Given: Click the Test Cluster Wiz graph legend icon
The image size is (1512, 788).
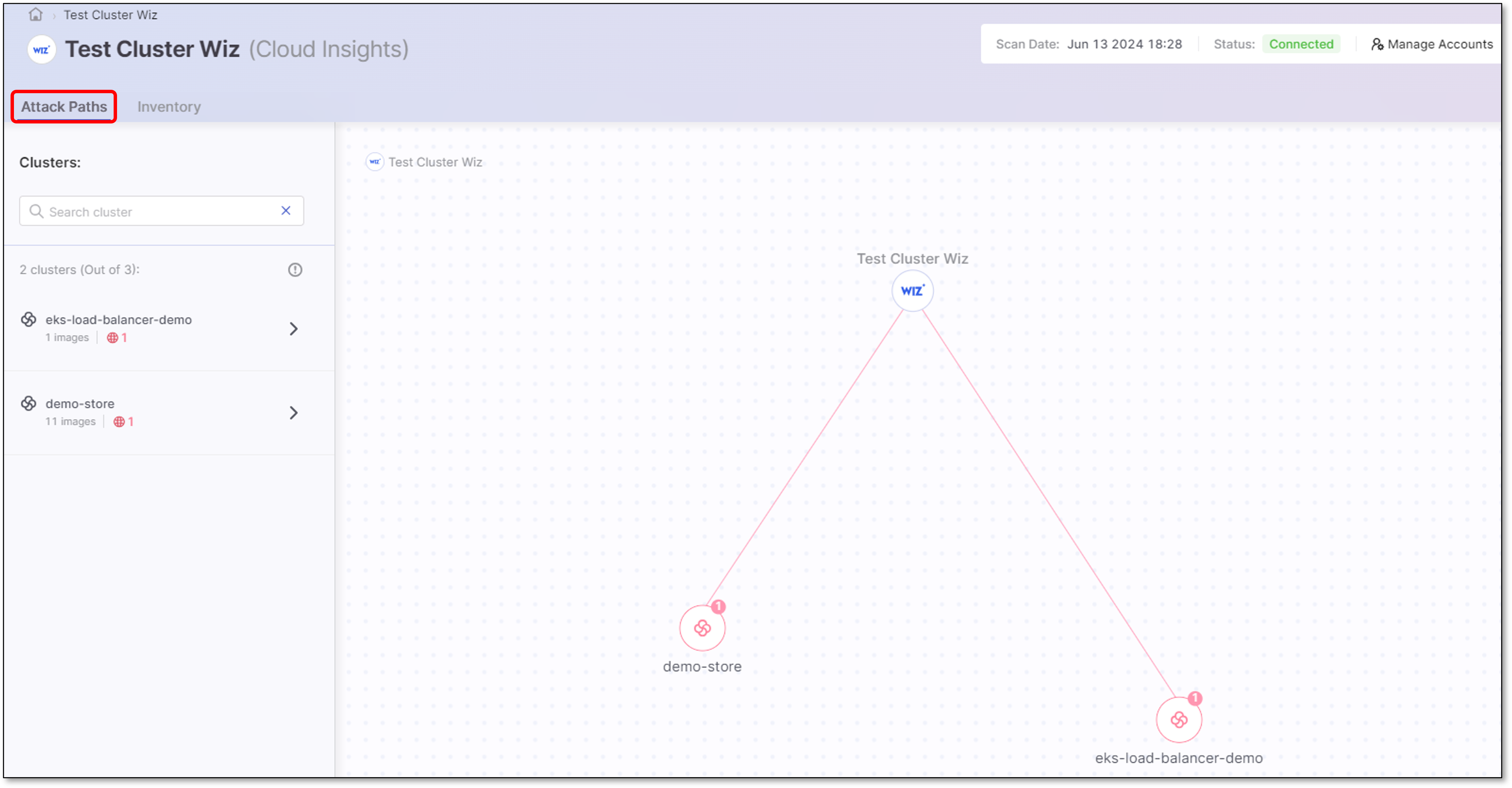Looking at the screenshot, I should (x=375, y=162).
